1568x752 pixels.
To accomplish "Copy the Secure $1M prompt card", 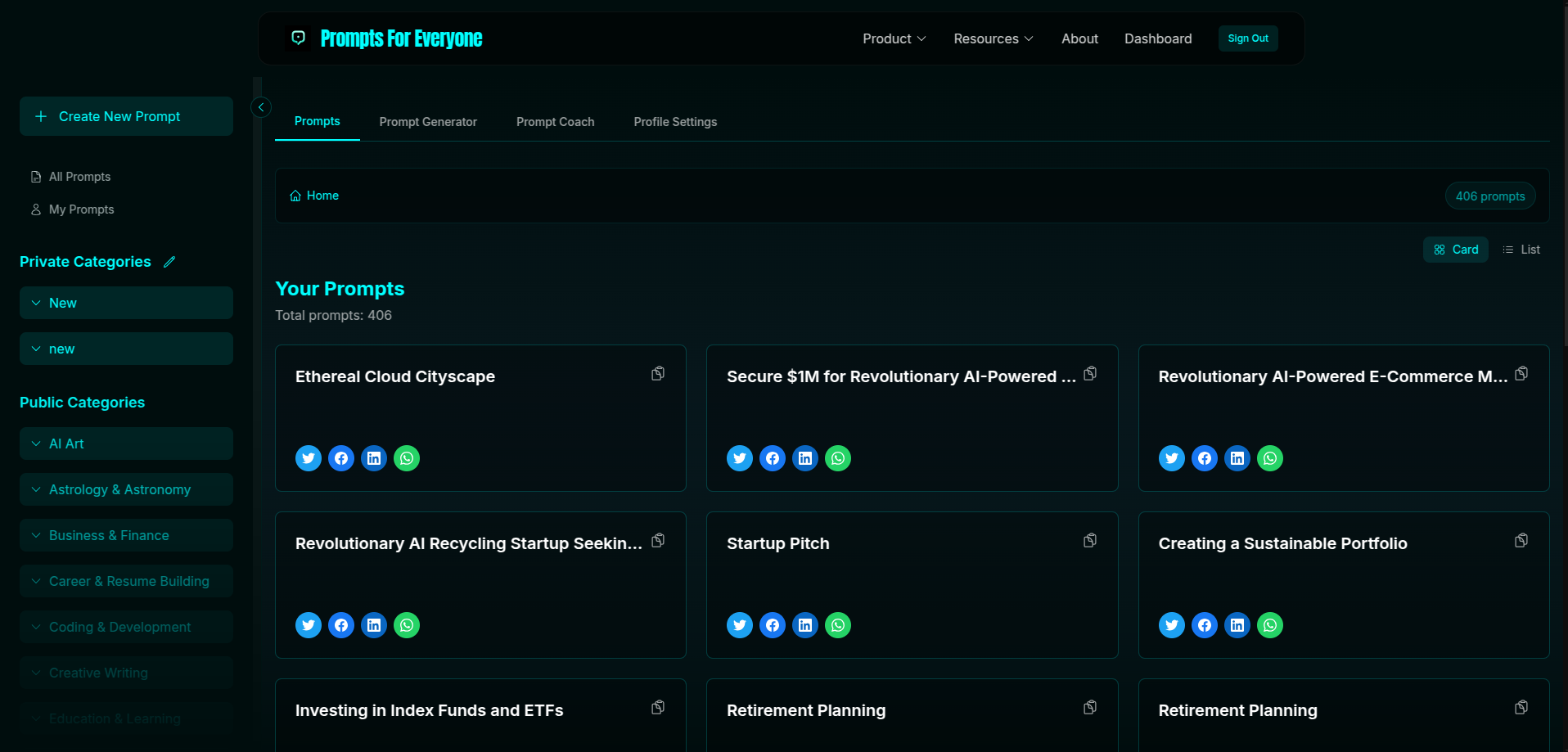I will coord(1090,374).
